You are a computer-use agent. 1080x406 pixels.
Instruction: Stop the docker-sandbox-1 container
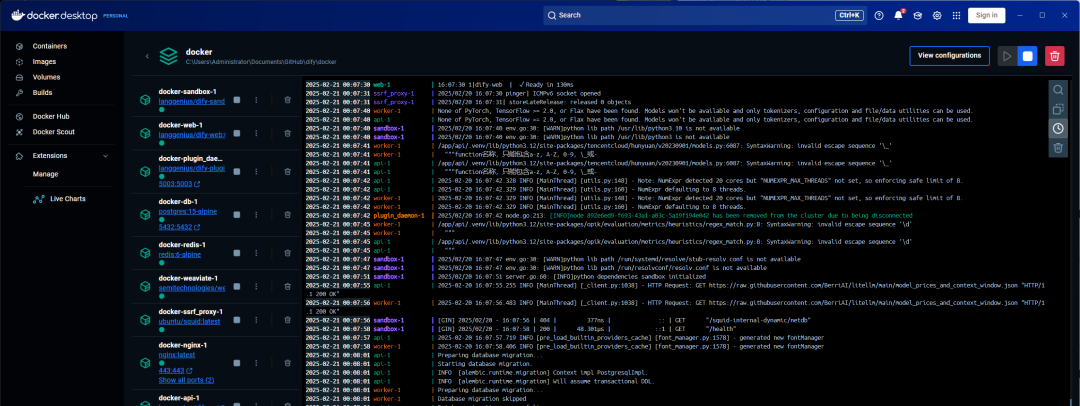click(x=237, y=100)
